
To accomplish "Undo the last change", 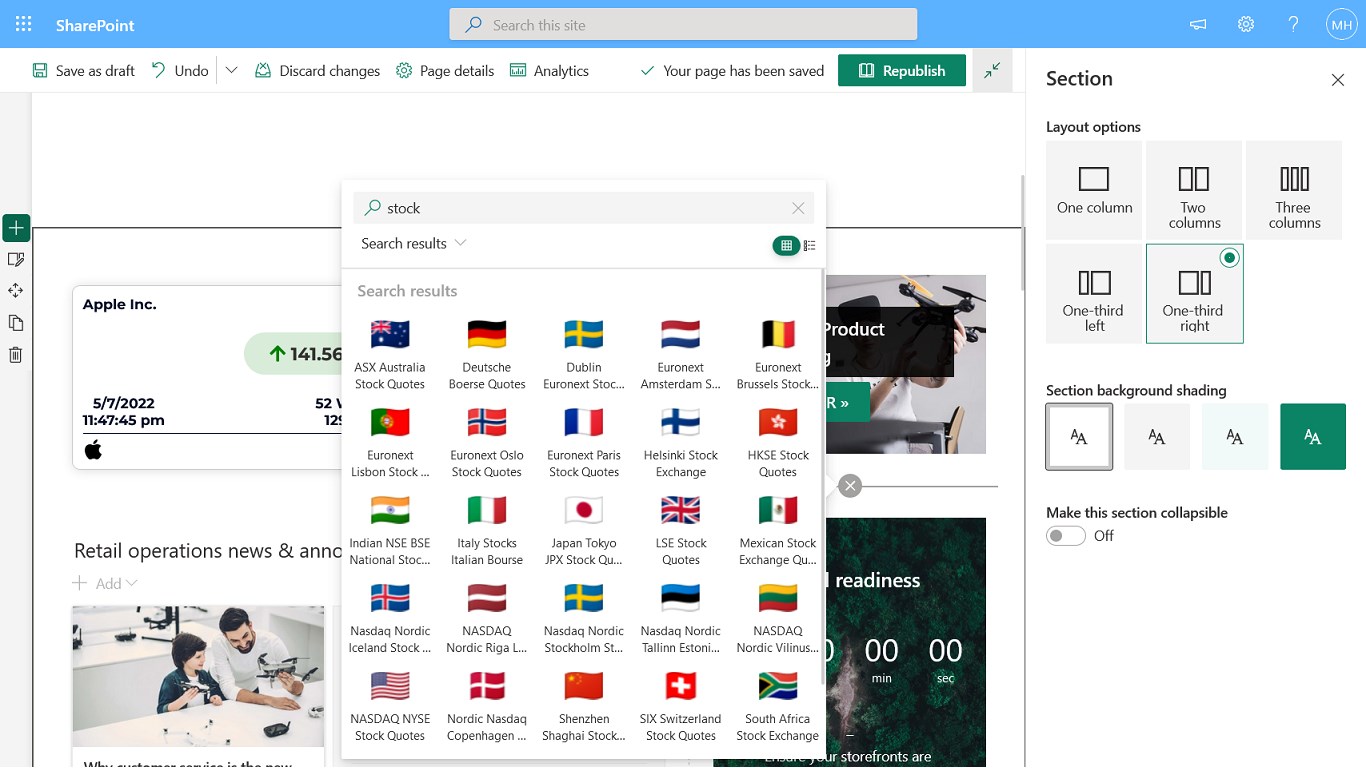I will [x=180, y=71].
